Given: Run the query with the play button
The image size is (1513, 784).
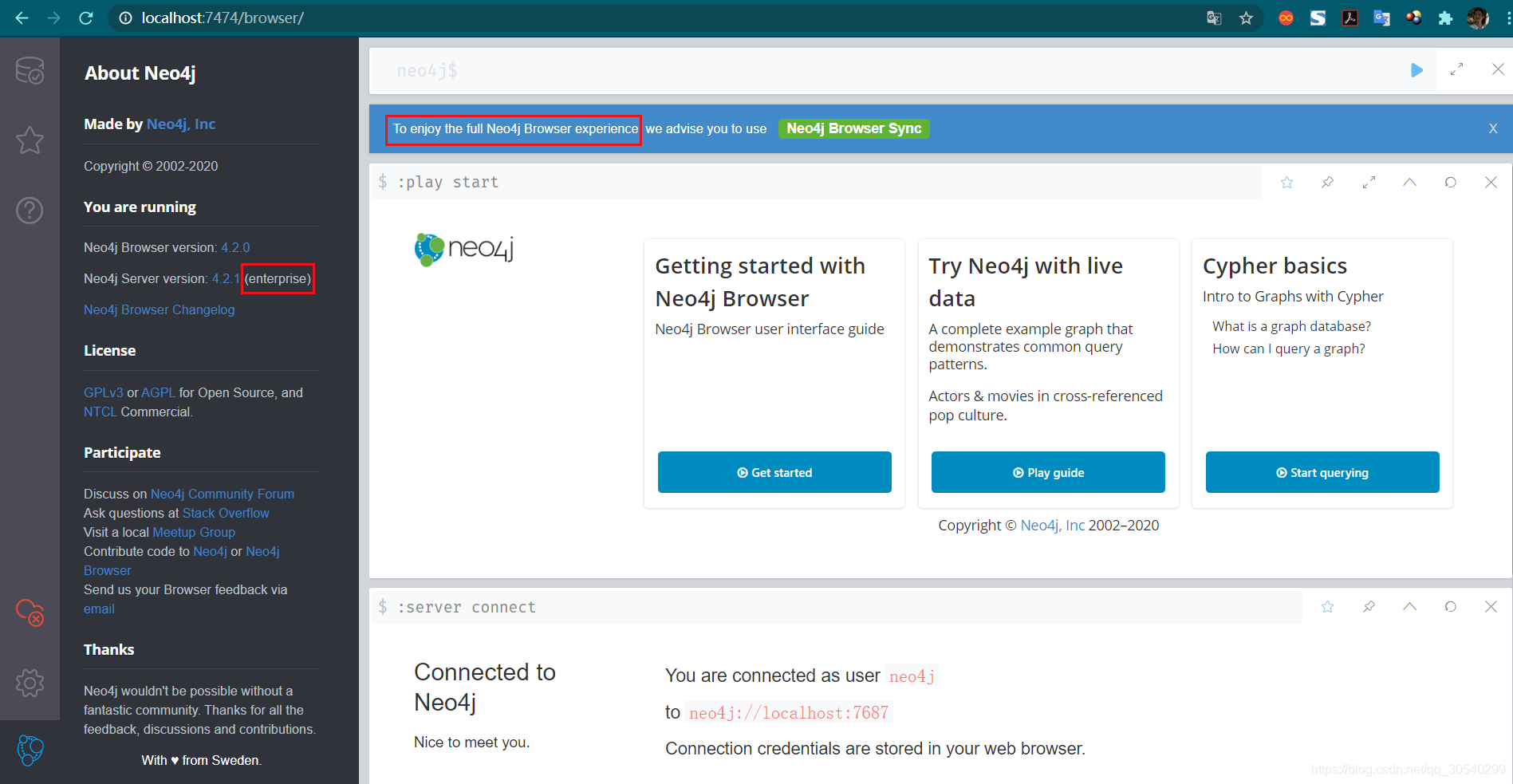Looking at the screenshot, I should [x=1416, y=70].
